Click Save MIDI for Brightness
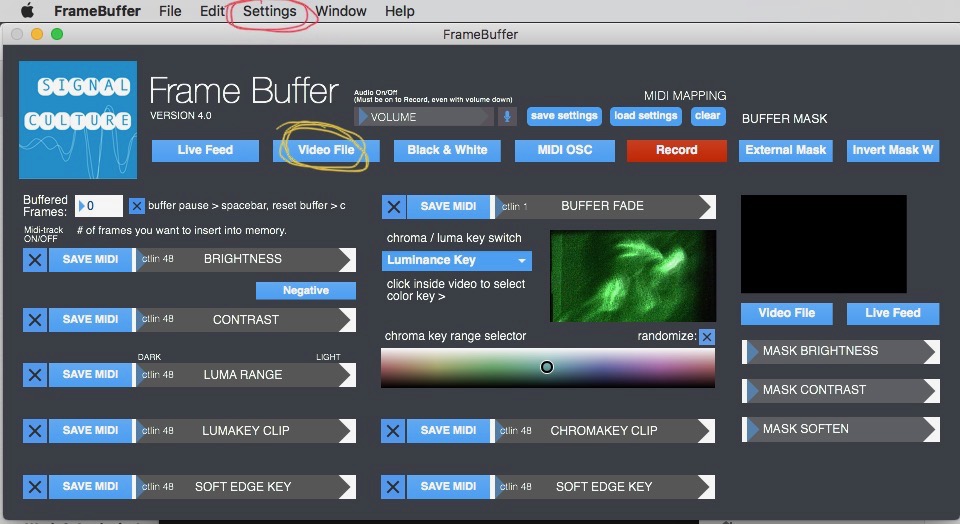Screen dimensions: 960x524 pos(91,260)
